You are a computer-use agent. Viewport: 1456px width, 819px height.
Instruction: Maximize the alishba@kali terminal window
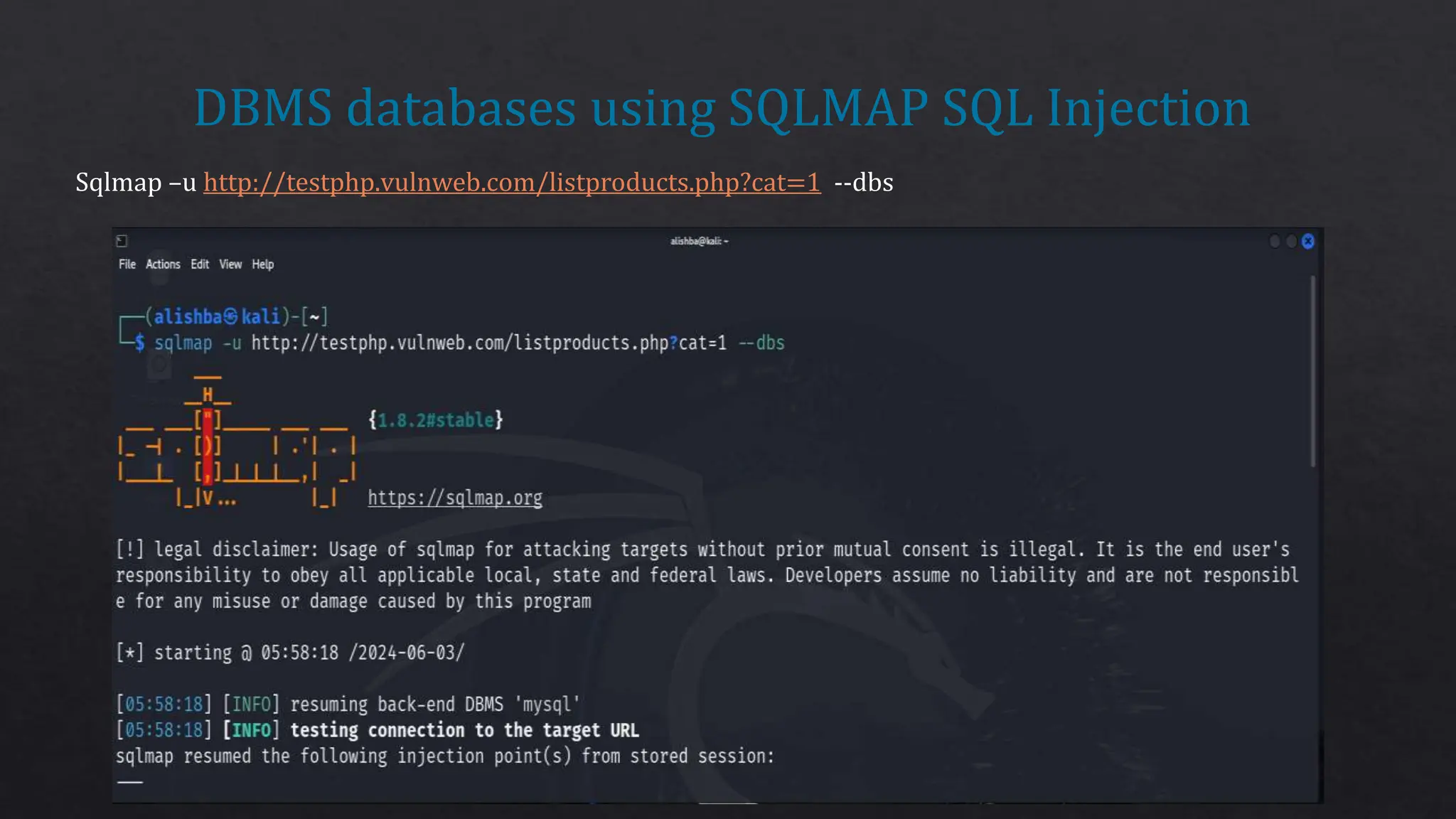[x=1291, y=242]
